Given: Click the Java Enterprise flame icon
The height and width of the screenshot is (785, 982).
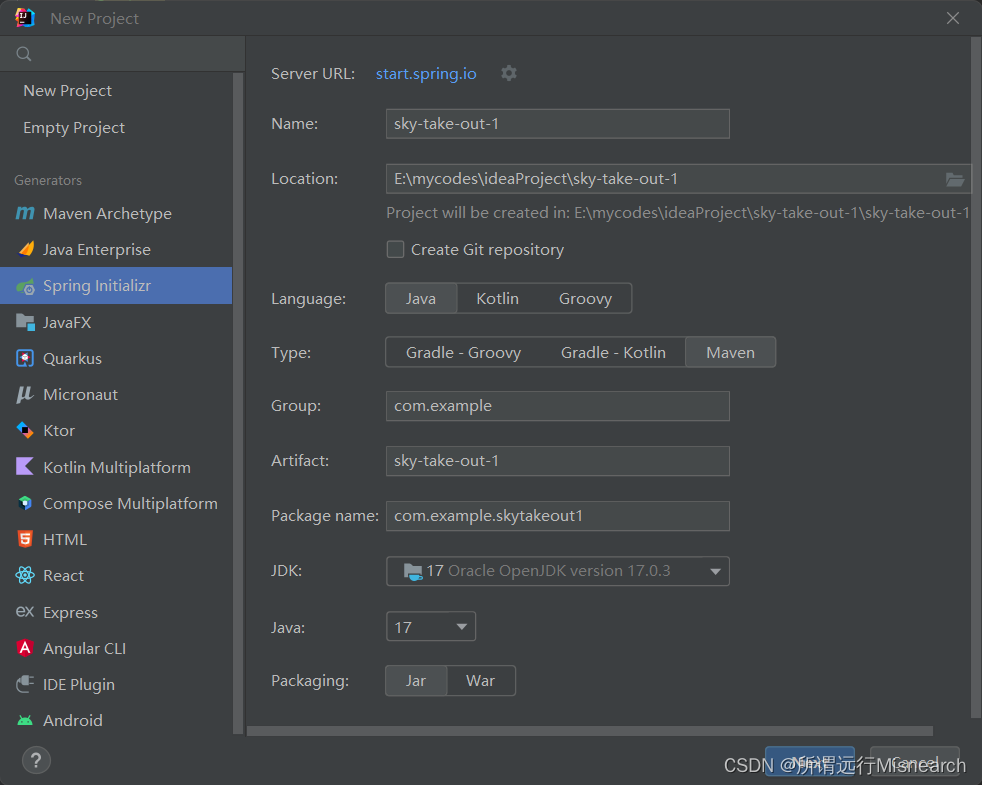Looking at the screenshot, I should 26,249.
